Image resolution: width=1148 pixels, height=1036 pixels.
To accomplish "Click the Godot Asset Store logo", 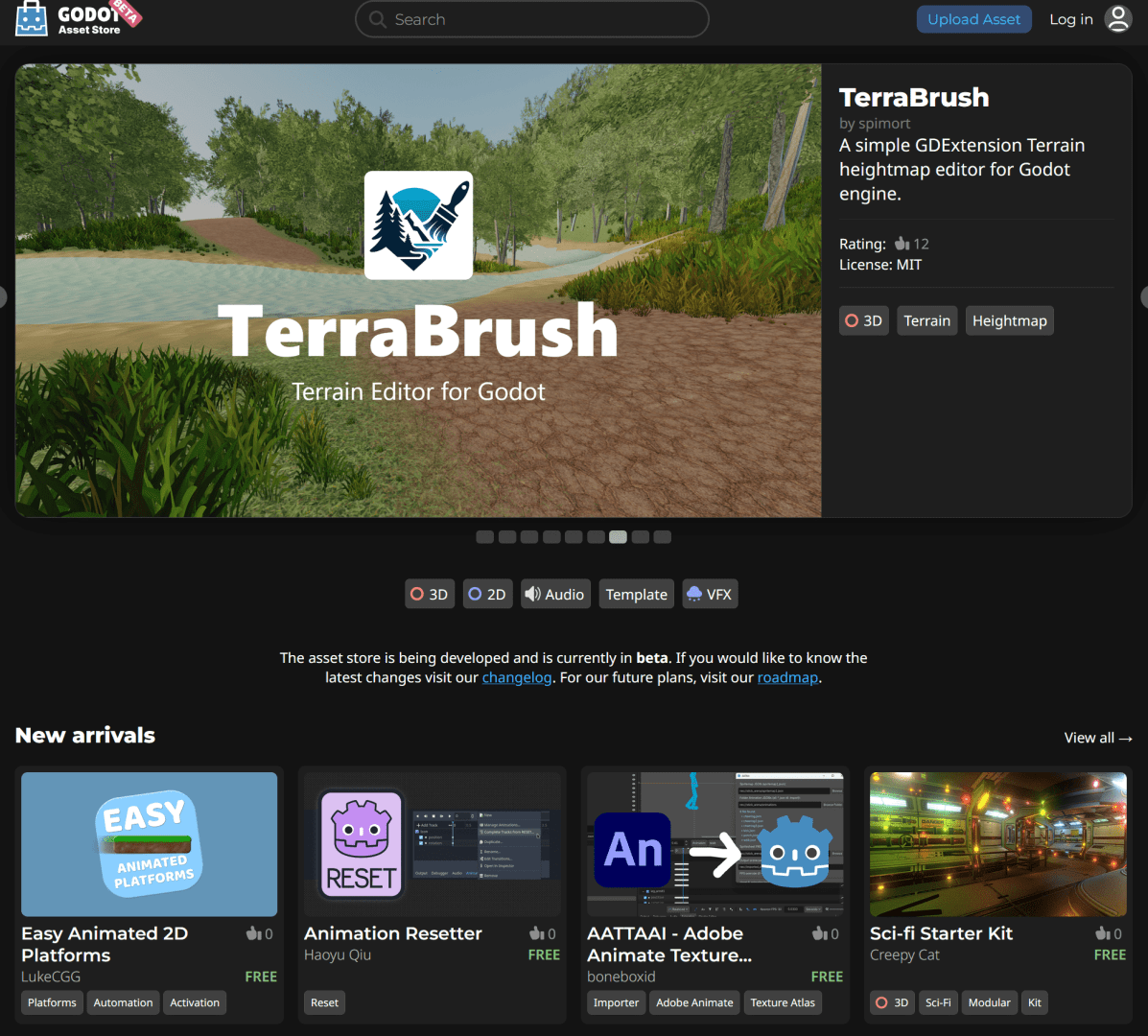I will coord(79,18).
